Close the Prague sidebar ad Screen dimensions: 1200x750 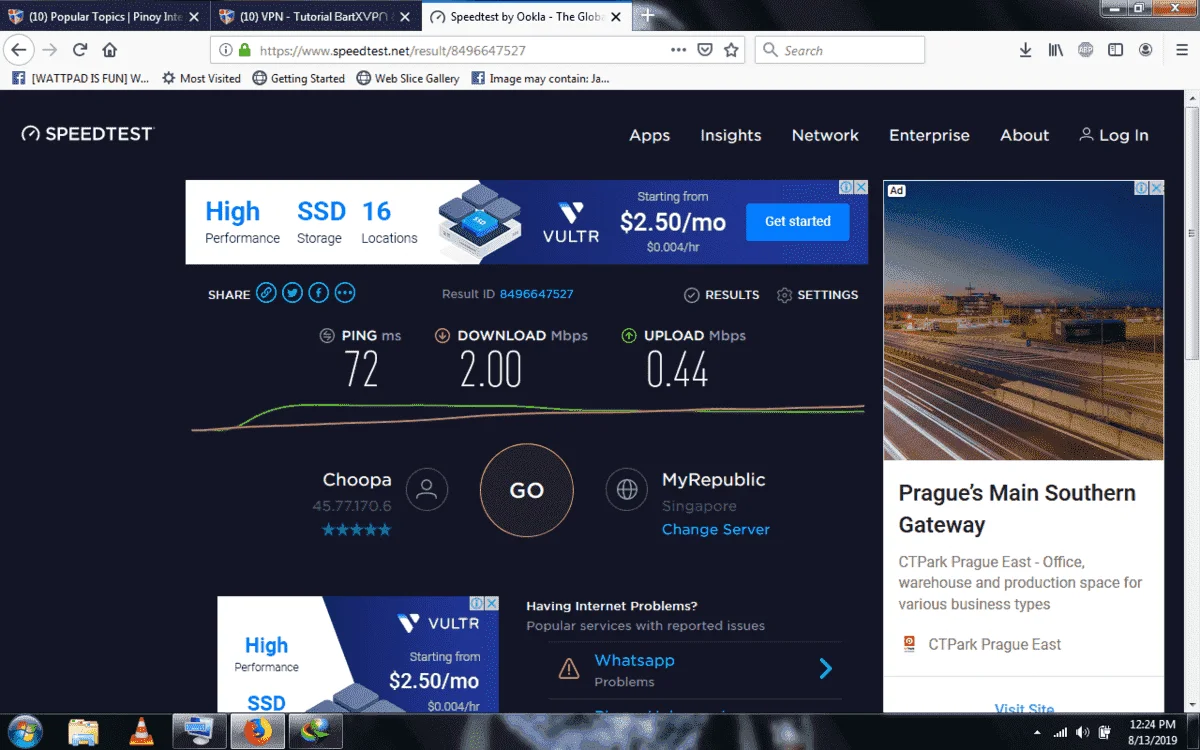(x=1156, y=188)
